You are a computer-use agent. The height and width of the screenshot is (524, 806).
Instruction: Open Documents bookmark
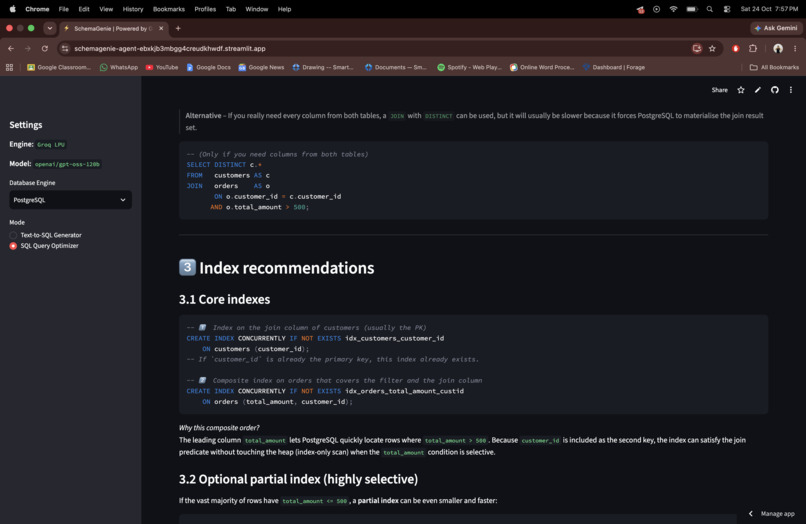point(395,67)
